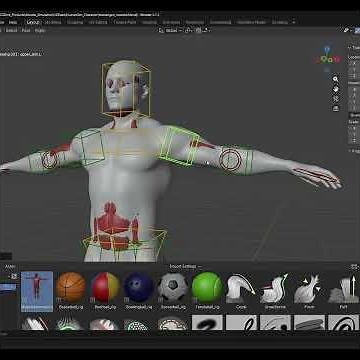Select the Soccerball_rig asset thumbnail

click(173, 291)
